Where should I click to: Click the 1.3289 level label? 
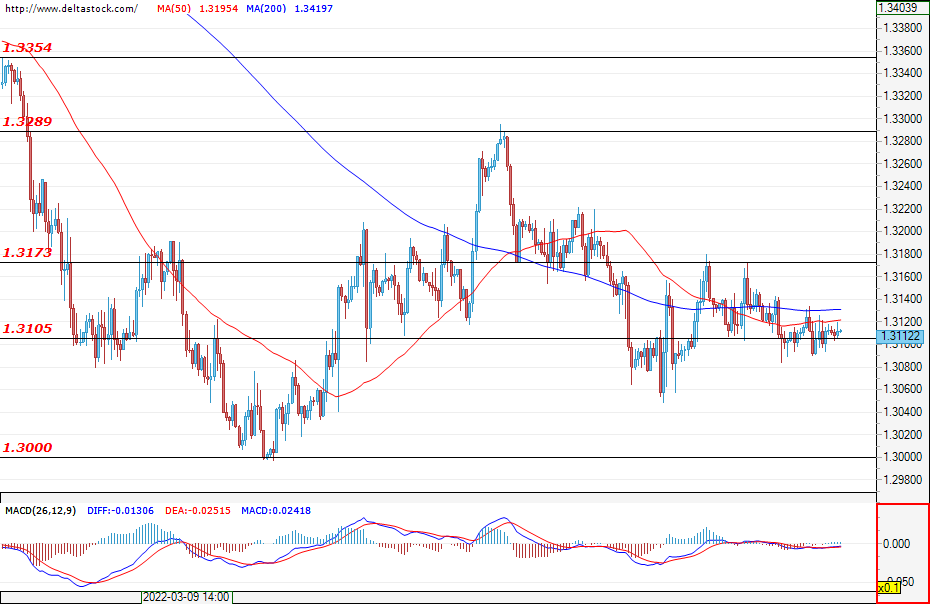(x=27, y=122)
